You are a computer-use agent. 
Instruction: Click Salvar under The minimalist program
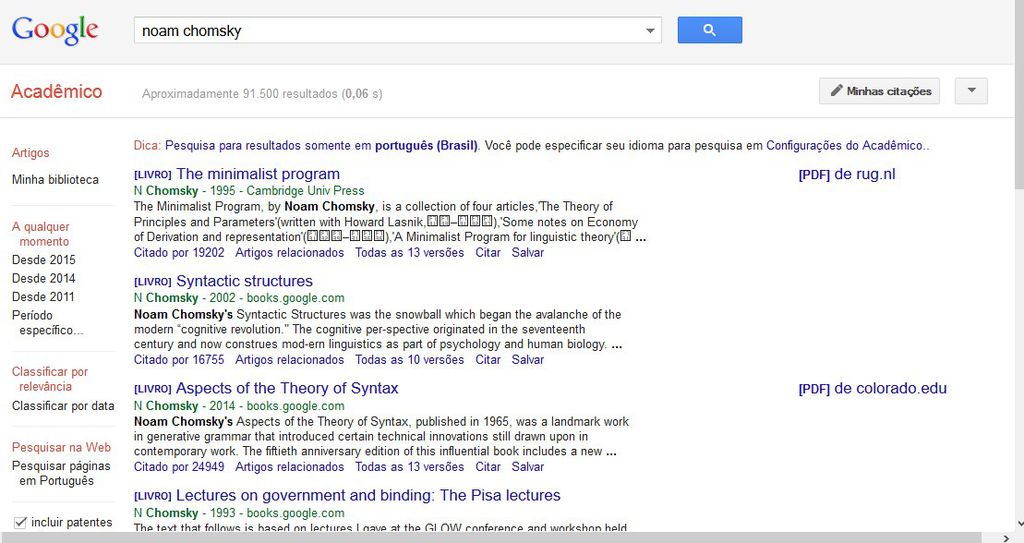tap(528, 252)
